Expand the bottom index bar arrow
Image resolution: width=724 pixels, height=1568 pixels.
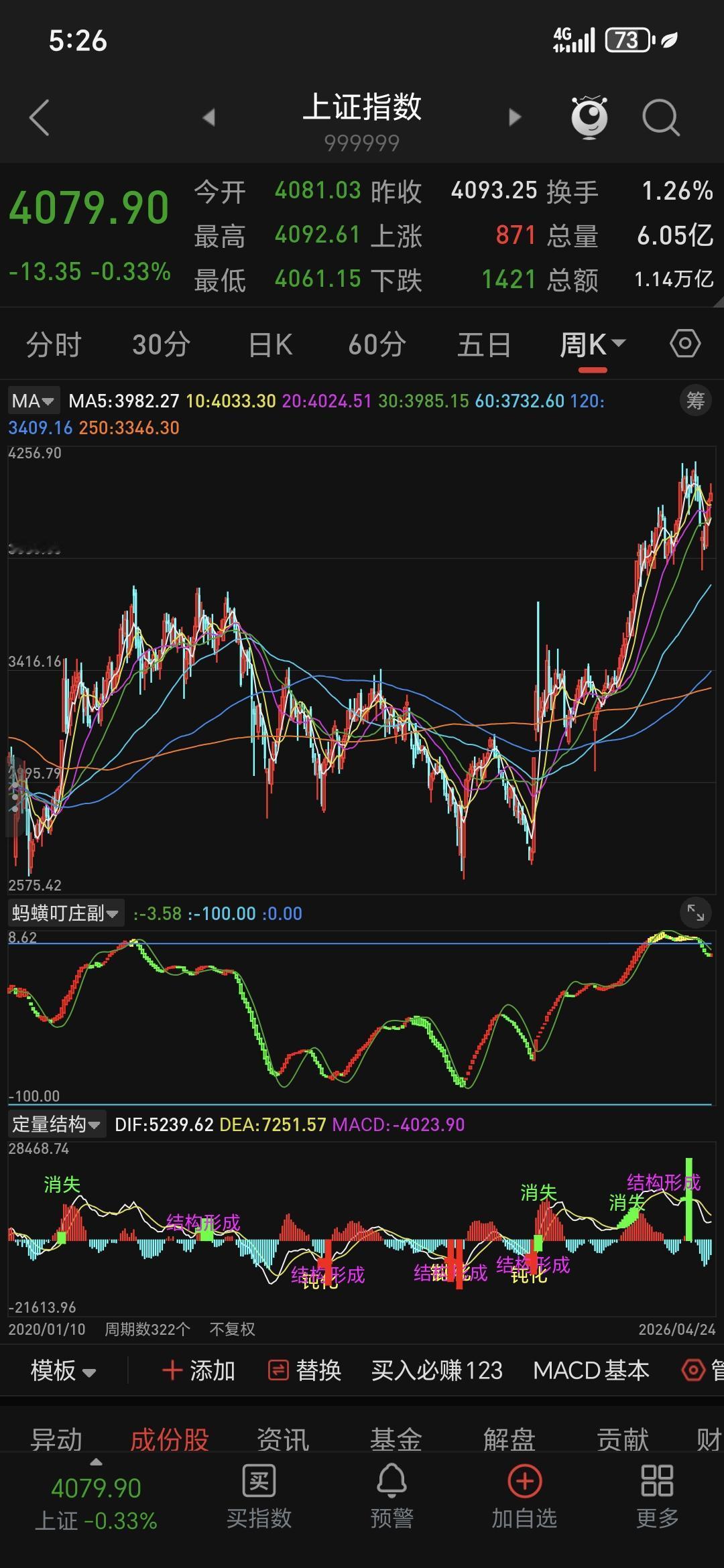(x=97, y=1462)
